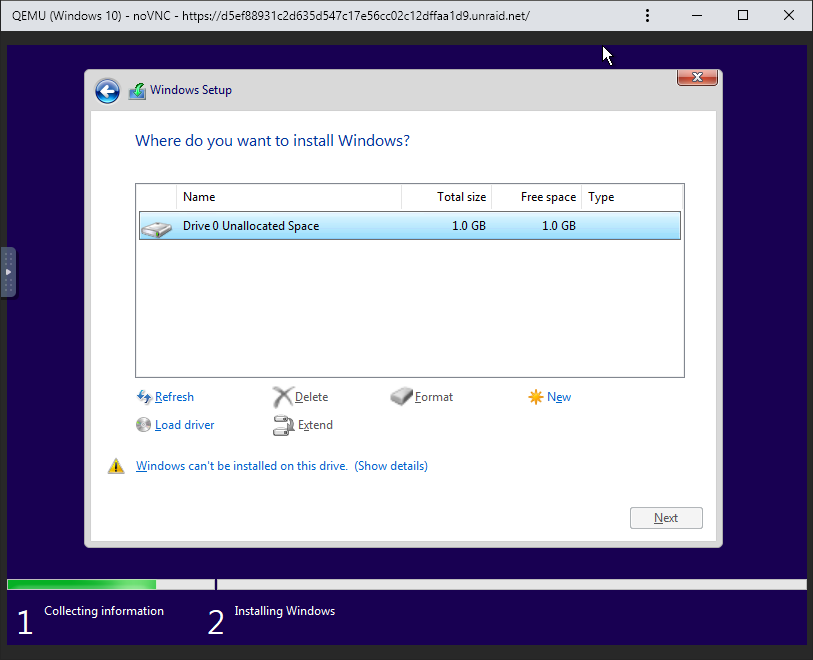The height and width of the screenshot is (660, 813).
Task: Go back using the blue arrow button
Action: [x=107, y=91]
